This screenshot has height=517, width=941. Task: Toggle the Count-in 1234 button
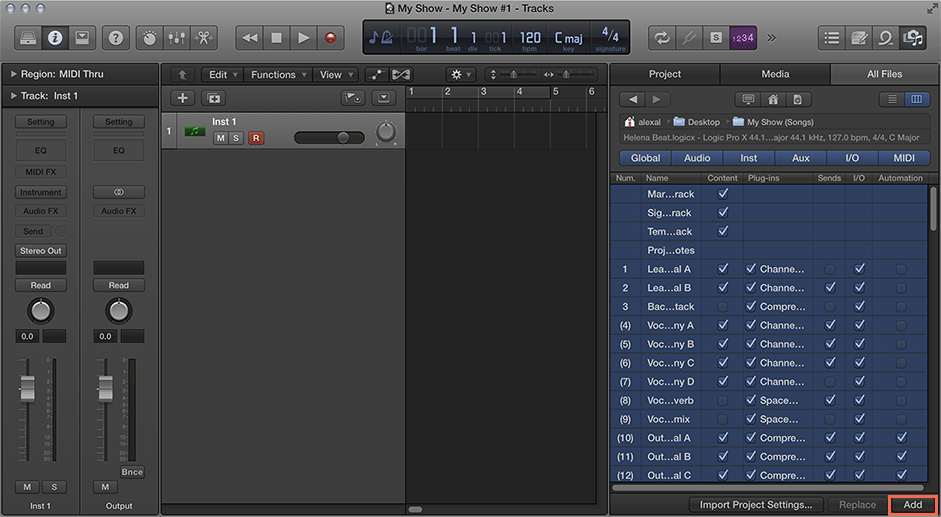[x=742, y=38]
